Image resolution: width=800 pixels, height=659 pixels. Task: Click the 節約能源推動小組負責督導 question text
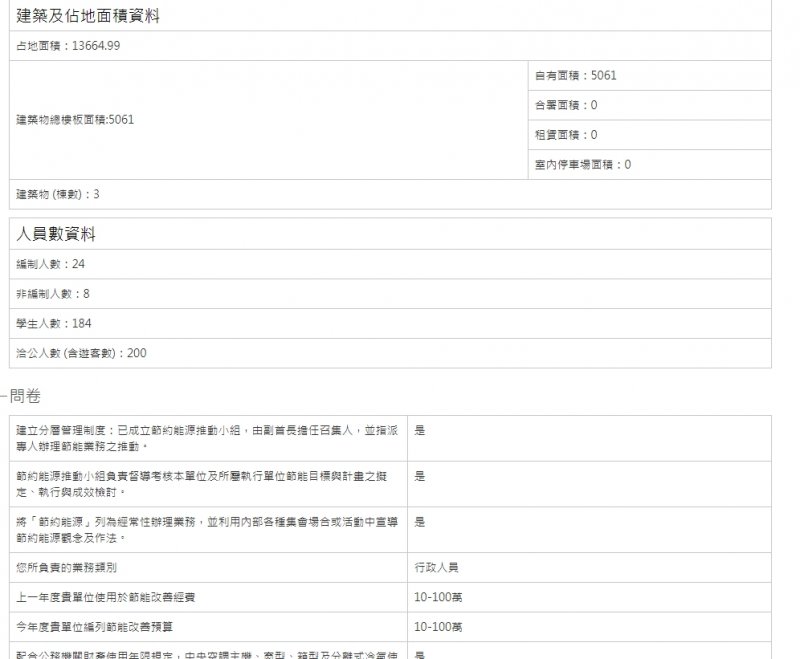coord(208,484)
